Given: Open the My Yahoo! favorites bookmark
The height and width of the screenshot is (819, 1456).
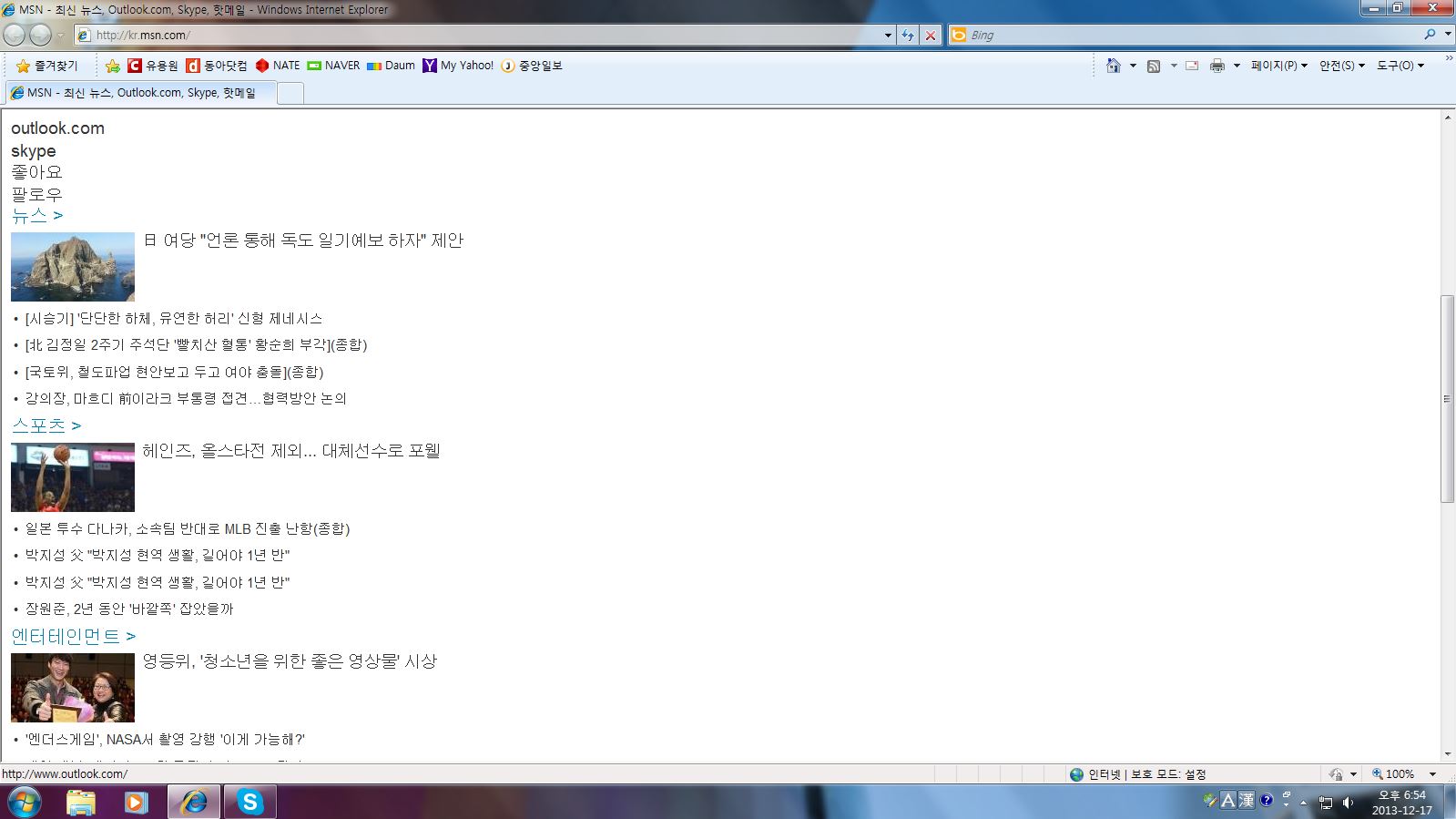Looking at the screenshot, I should pyautogui.click(x=458, y=66).
